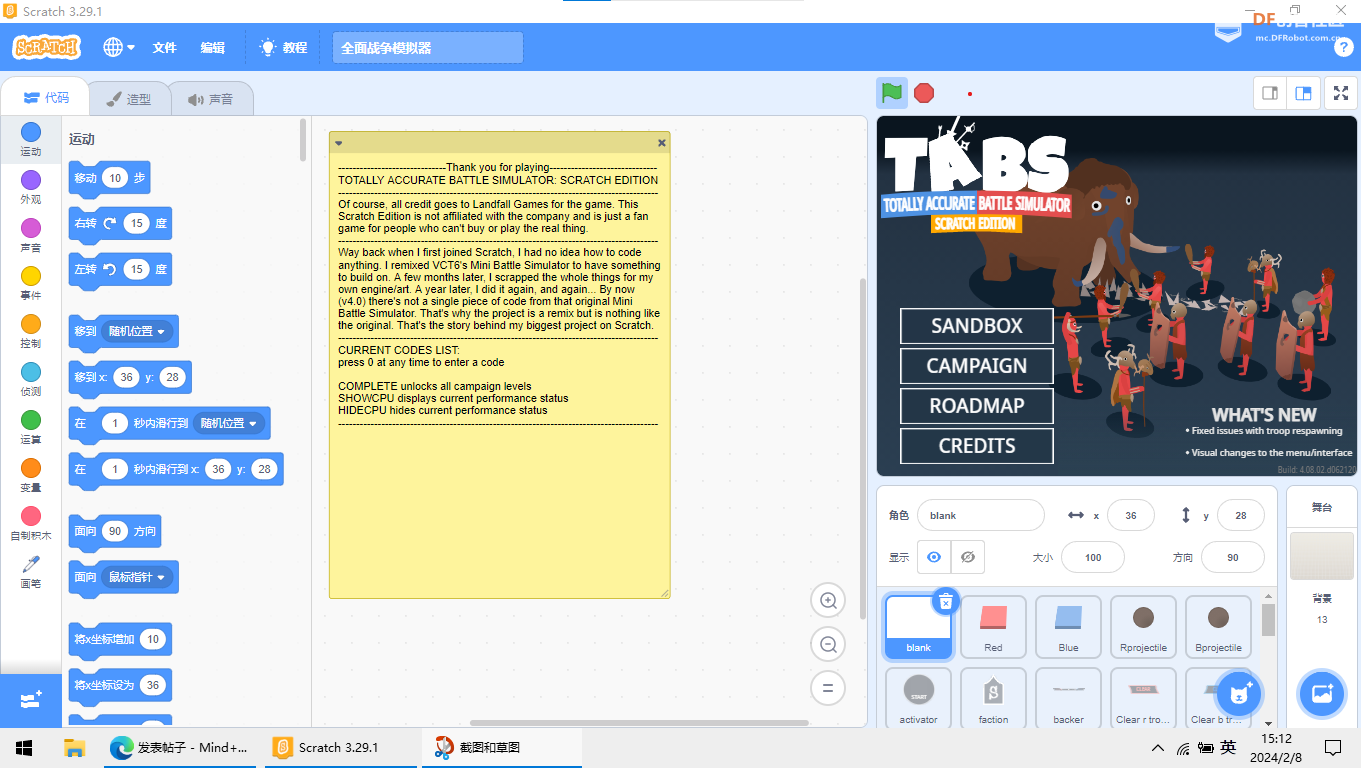Switch to the 声音 sounds tab

(210, 99)
